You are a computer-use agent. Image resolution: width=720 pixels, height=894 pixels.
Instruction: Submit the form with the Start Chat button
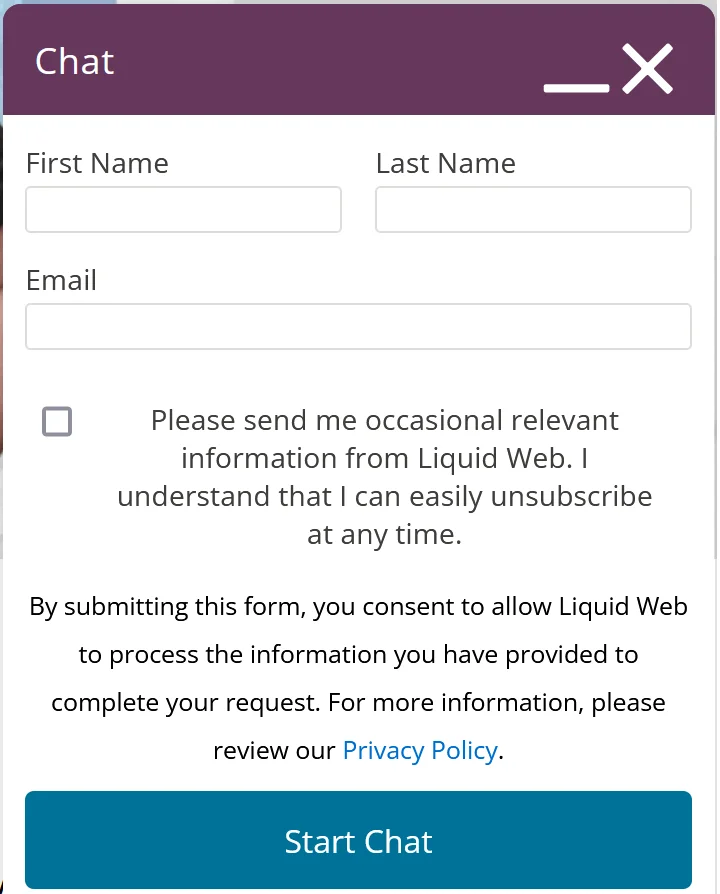(x=358, y=839)
